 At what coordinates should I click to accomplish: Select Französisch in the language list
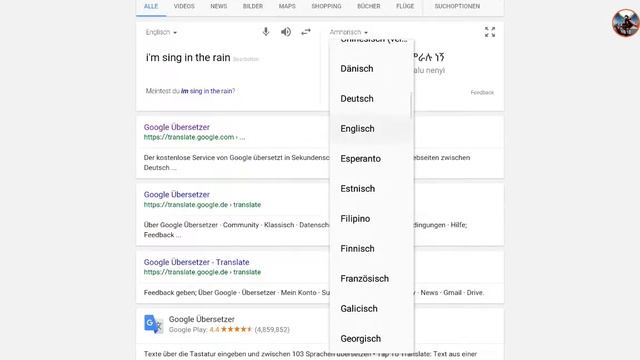tap(371, 279)
